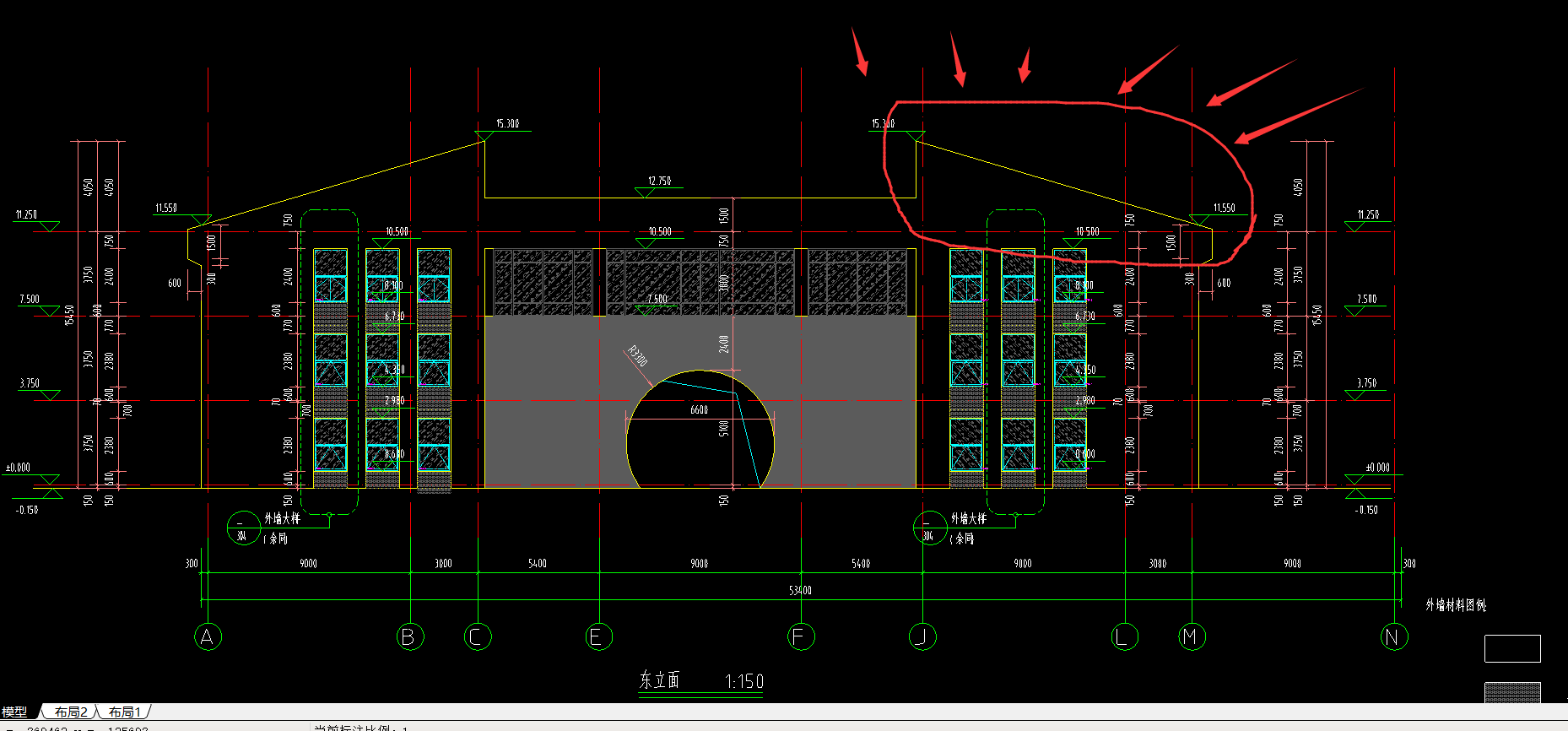This screenshot has width=1568, height=731.
Task: Click the 东立面 drawing title
Action: point(659,680)
